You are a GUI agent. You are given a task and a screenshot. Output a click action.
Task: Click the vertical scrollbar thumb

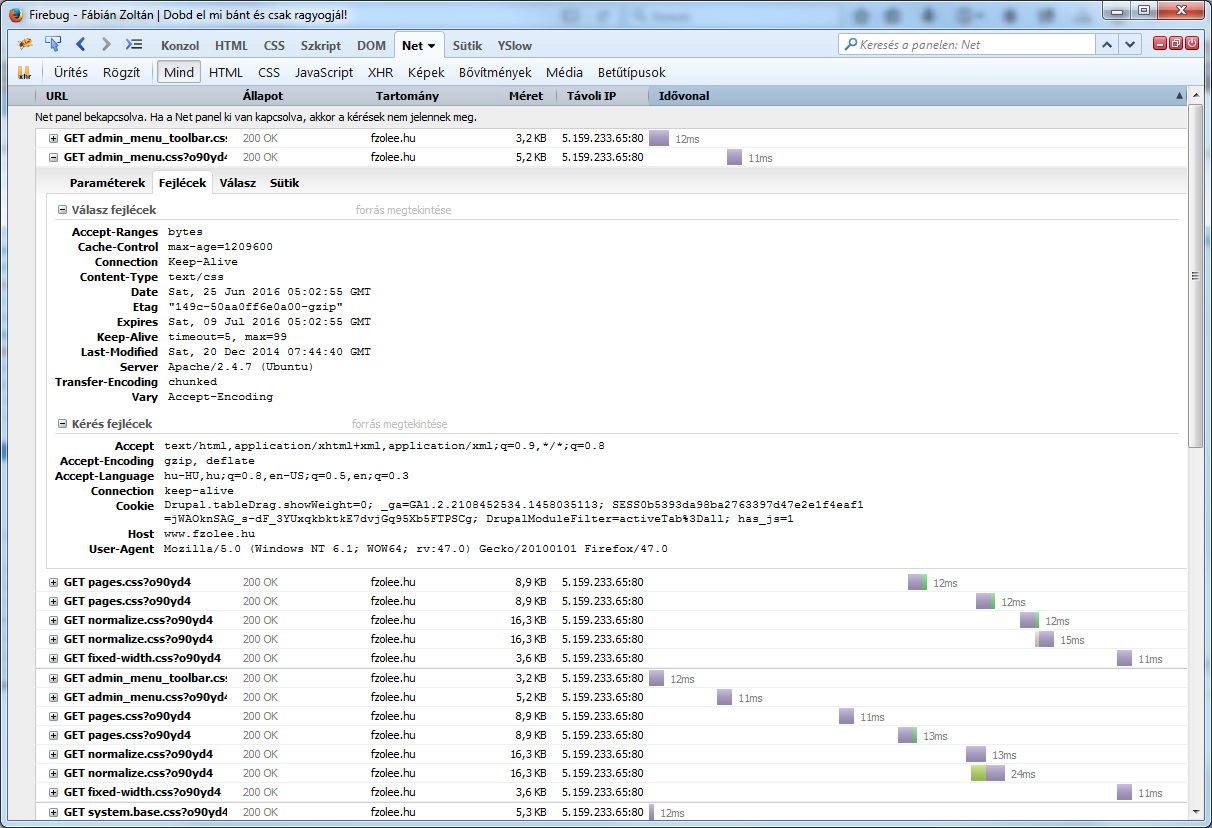coord(1196,276)
